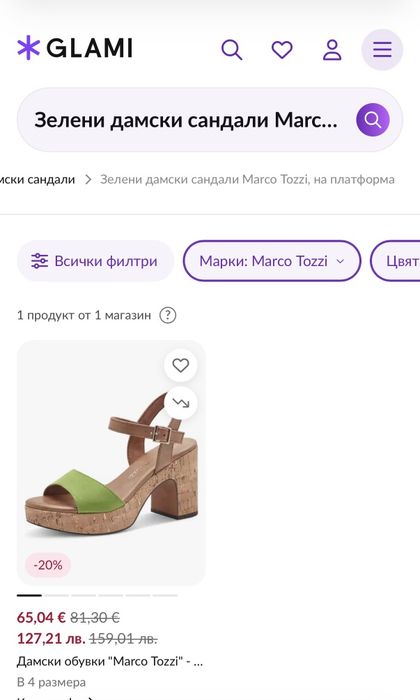Focus the search field with Зелени дамски сандали
This screenshot has width=420, height=700.
210,120
